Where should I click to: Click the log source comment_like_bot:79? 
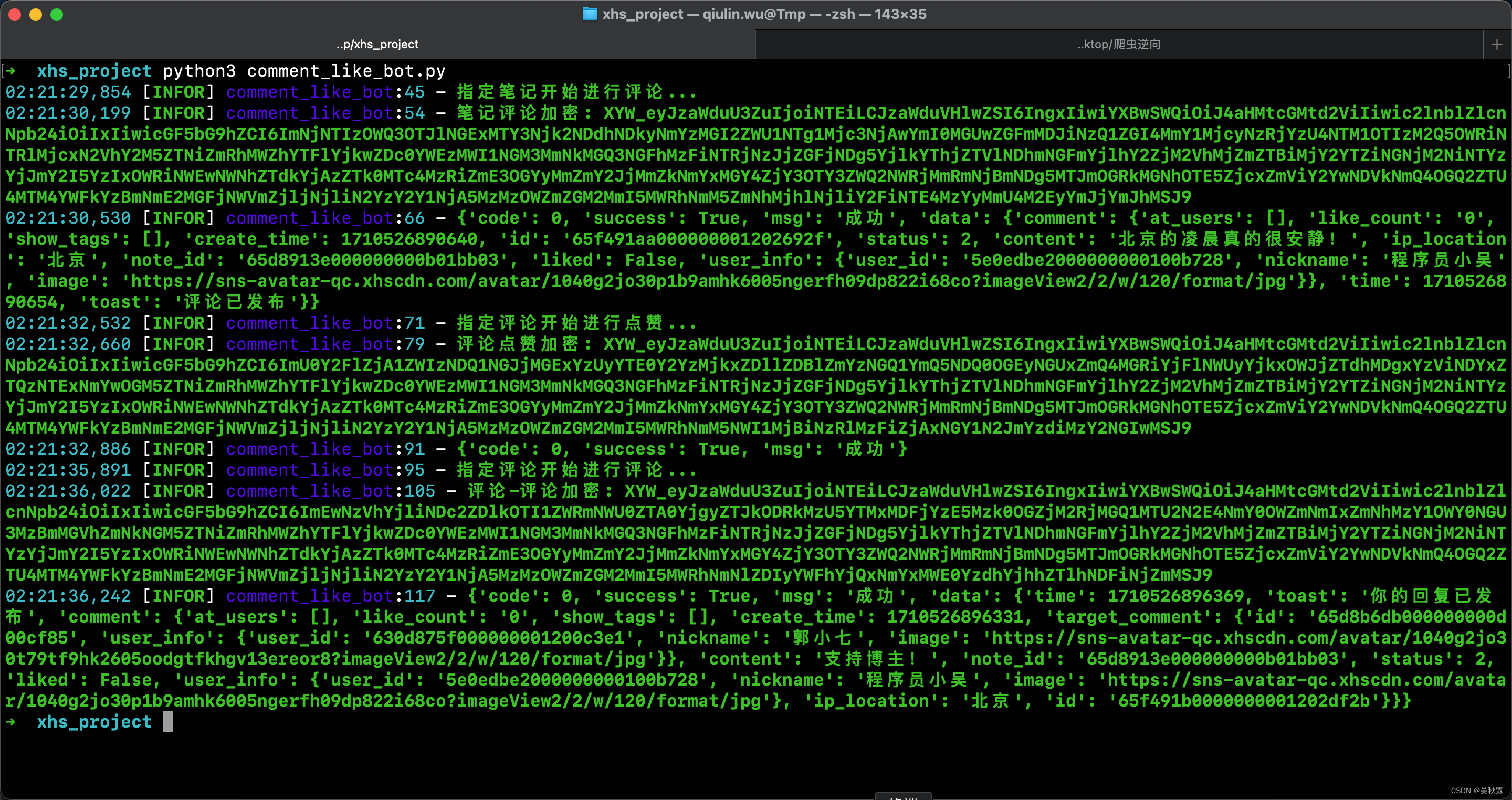[325, 344]
